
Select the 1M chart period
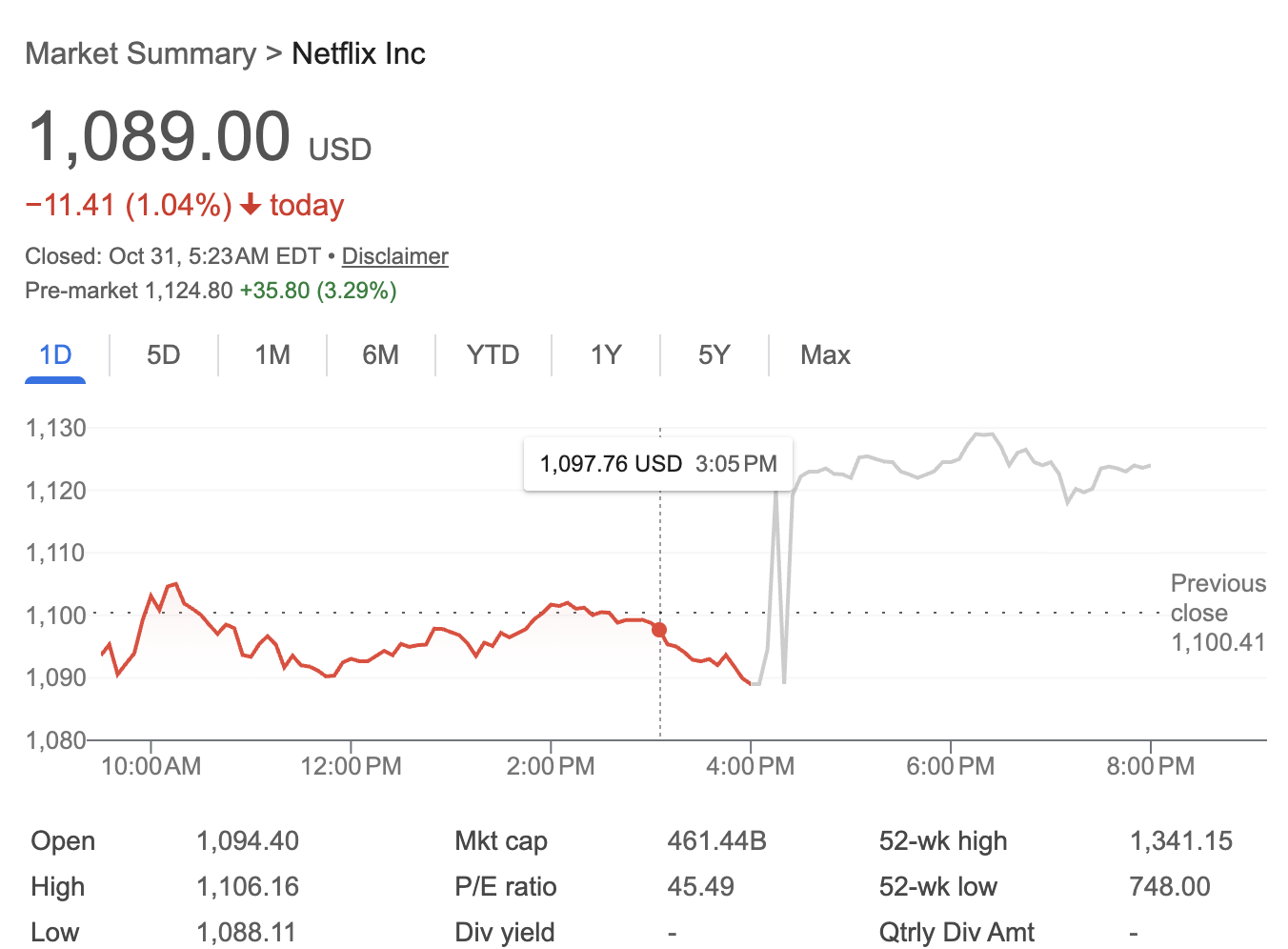tap(271, 354)
